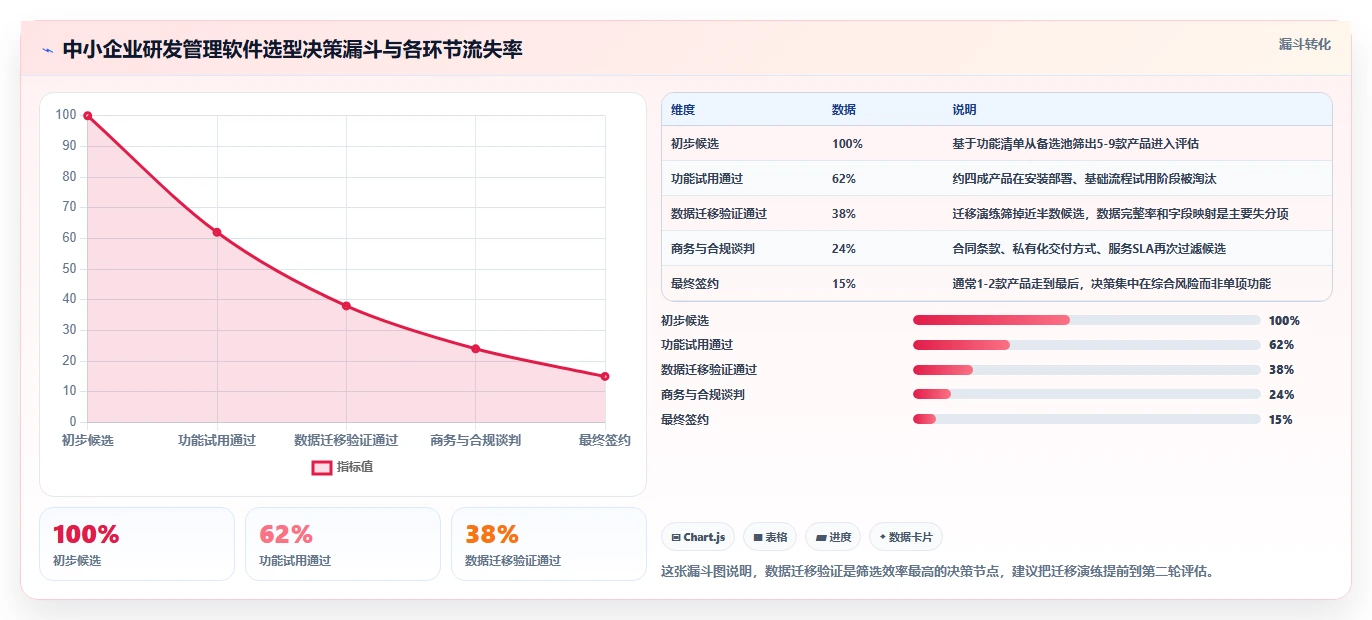The image size is (1372, 620).
Task: Click the 商务与合规谈判 progress bar
Action: pos(1086,395)
